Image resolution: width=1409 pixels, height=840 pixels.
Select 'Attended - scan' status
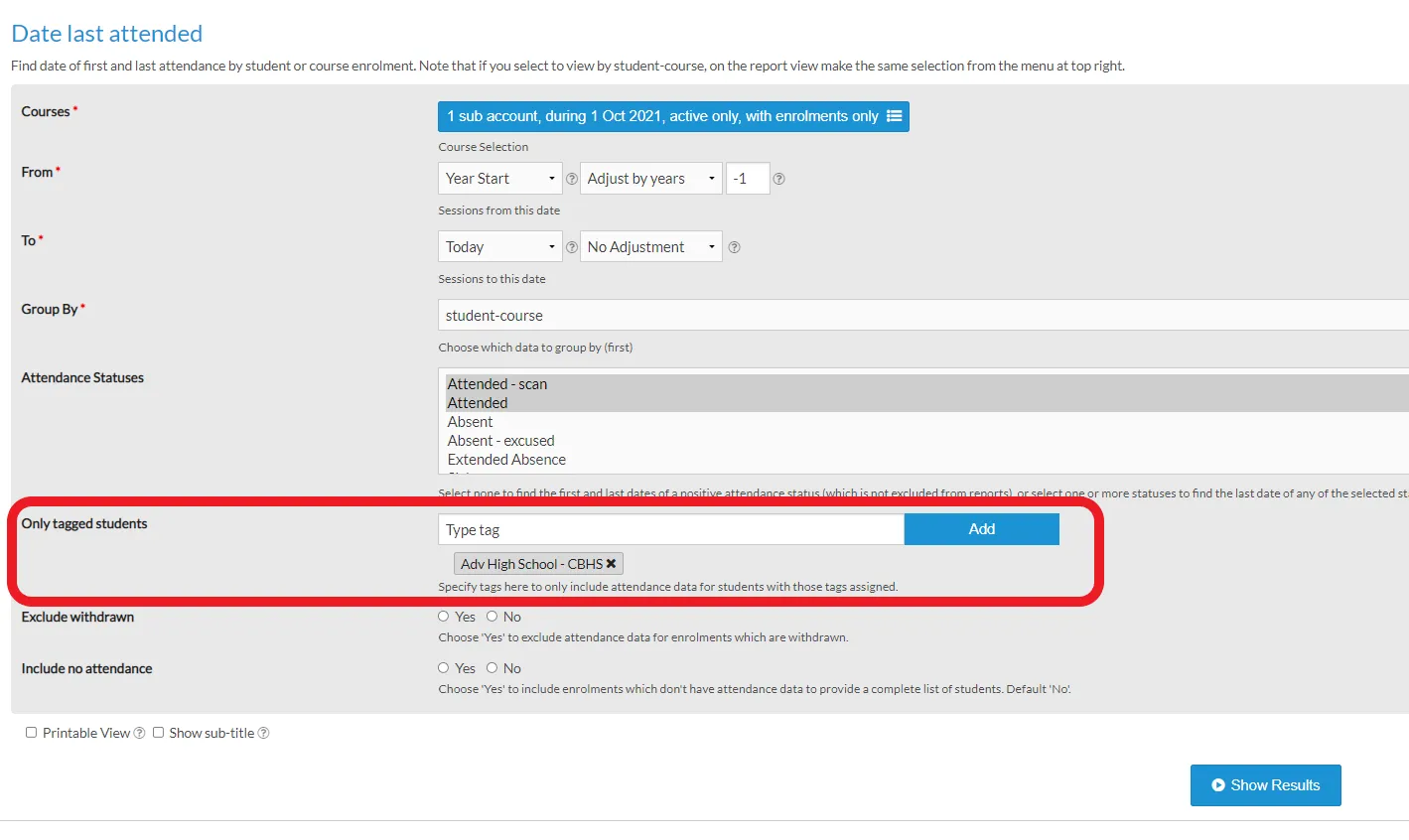click(926, 384)
